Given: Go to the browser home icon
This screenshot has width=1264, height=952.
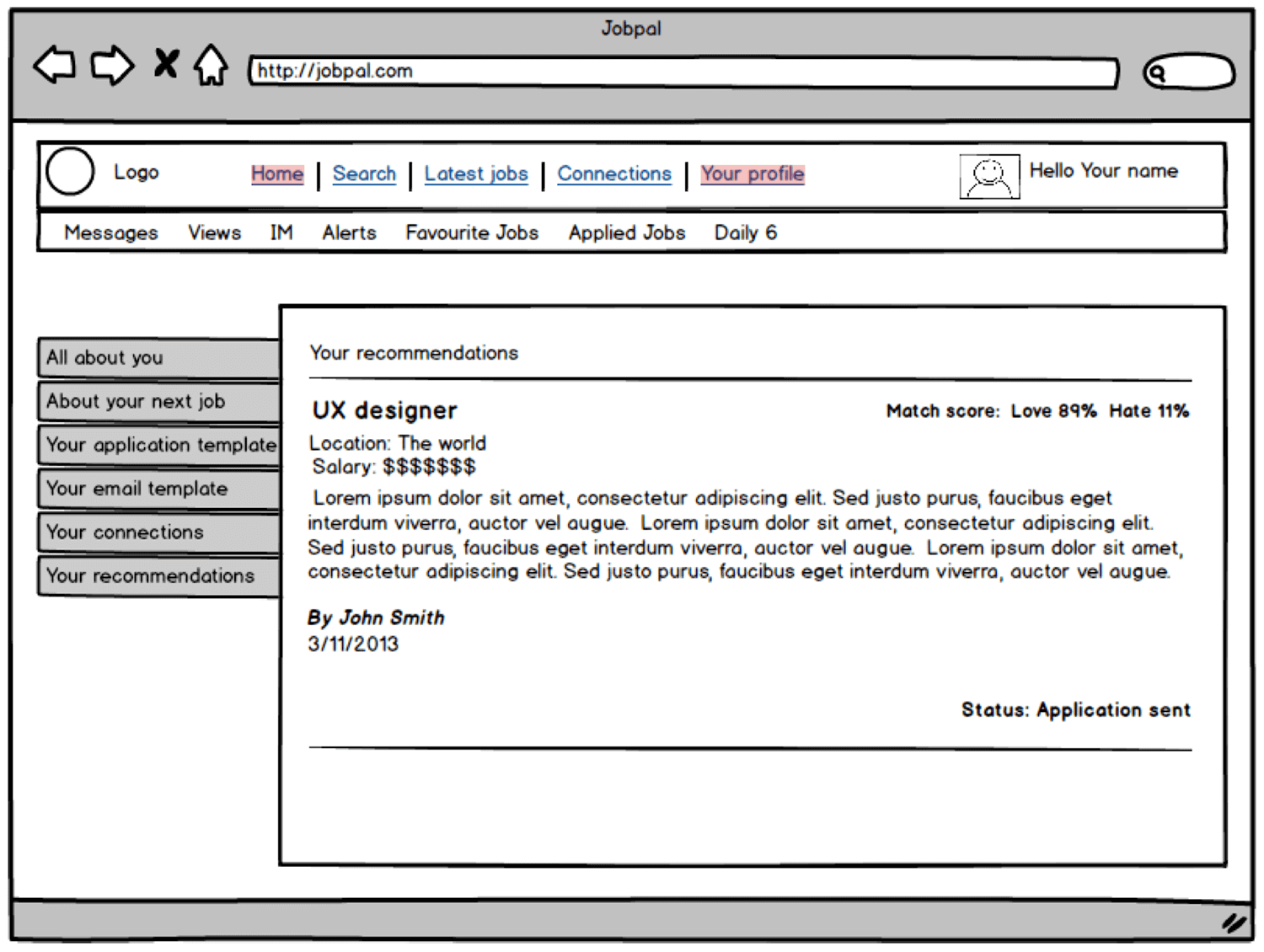Looking at the screenshot, I should (211, 65).
